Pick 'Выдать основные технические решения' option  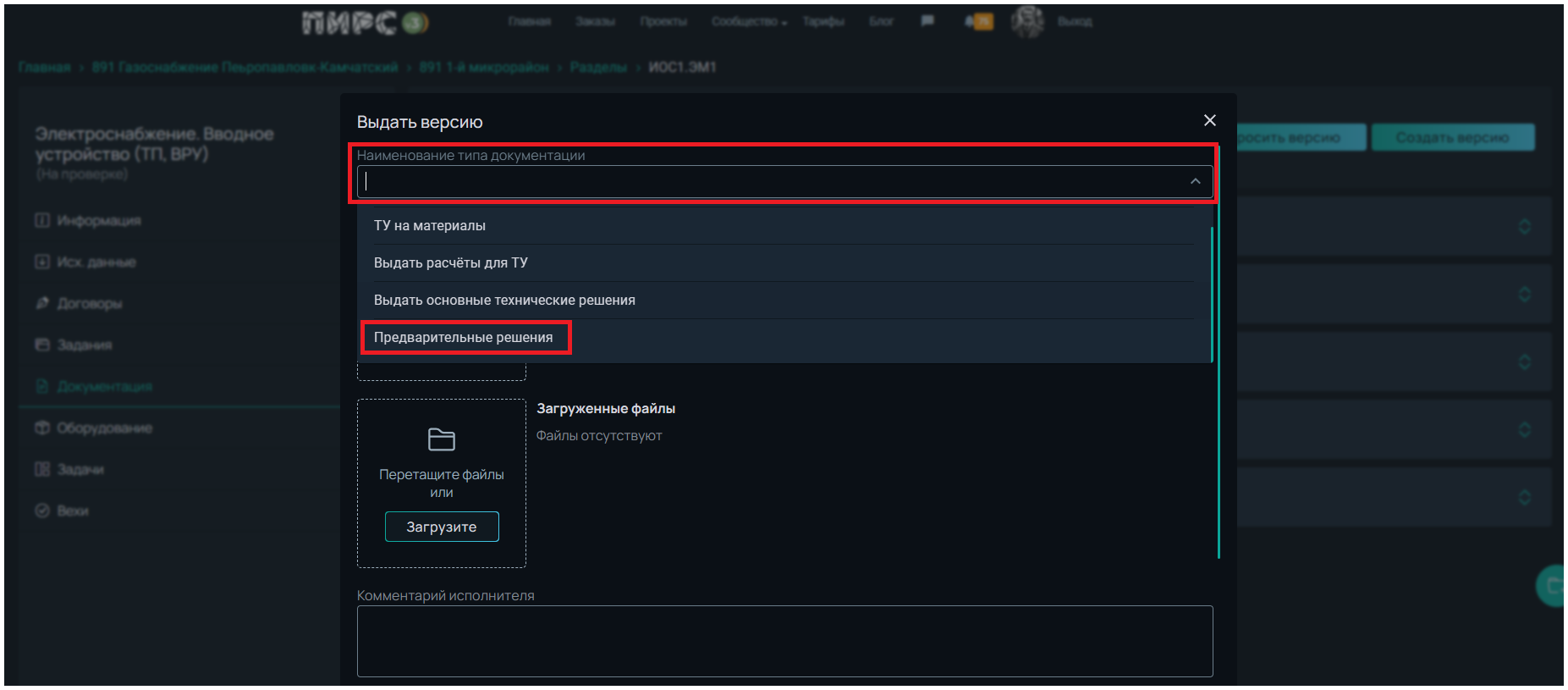[x=504, y=301]
